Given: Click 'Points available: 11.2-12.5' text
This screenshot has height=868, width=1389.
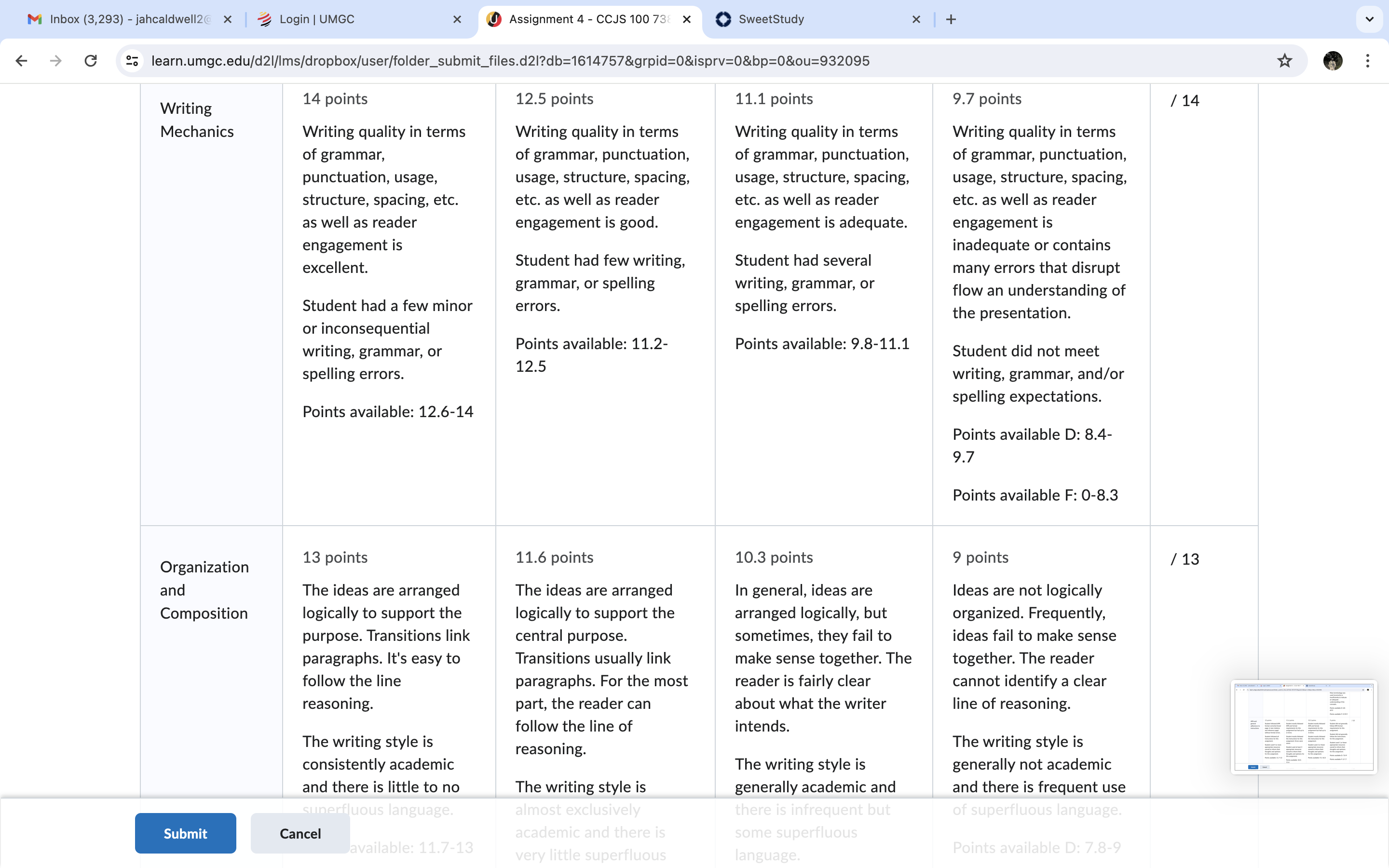Looking at the screenshot, I should (592, 355).
